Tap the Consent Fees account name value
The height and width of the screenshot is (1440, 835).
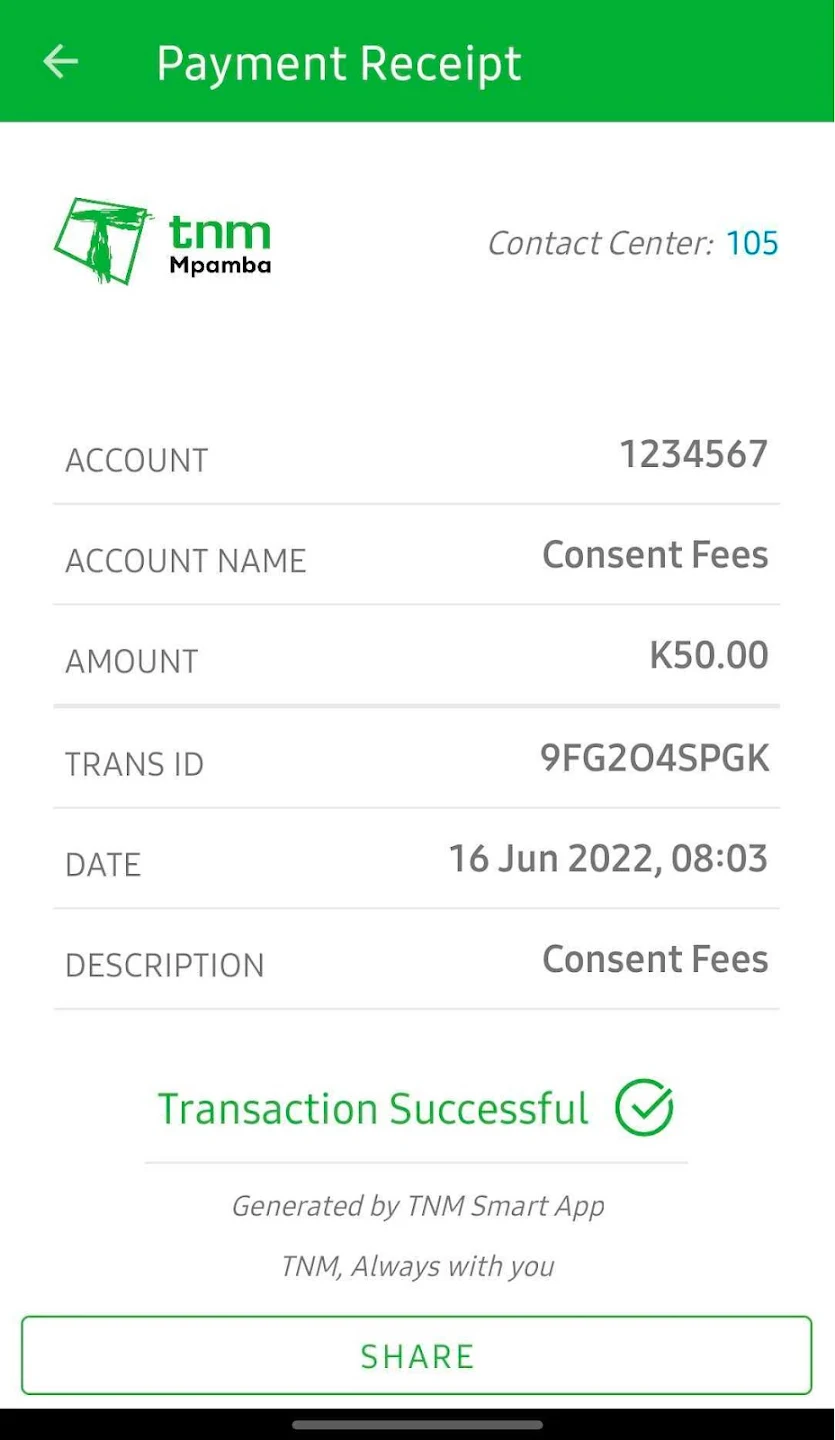[655, 555]
